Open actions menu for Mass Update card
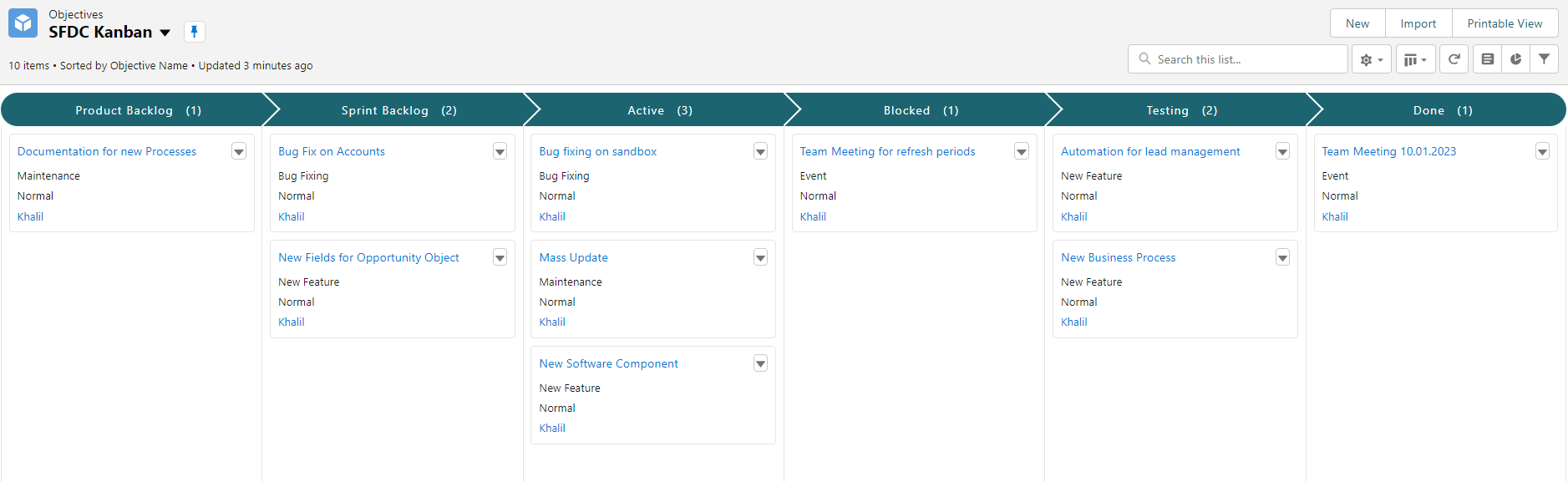 coord(760,257)
